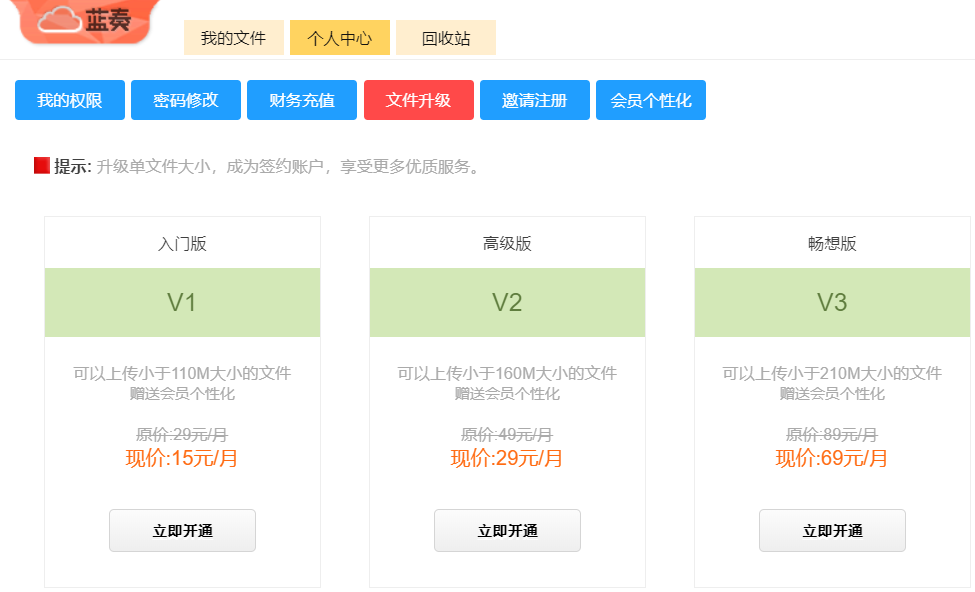Select the 我的权限 button
The height and width of the screenshot is (592, 975).
tap(70, 100)
